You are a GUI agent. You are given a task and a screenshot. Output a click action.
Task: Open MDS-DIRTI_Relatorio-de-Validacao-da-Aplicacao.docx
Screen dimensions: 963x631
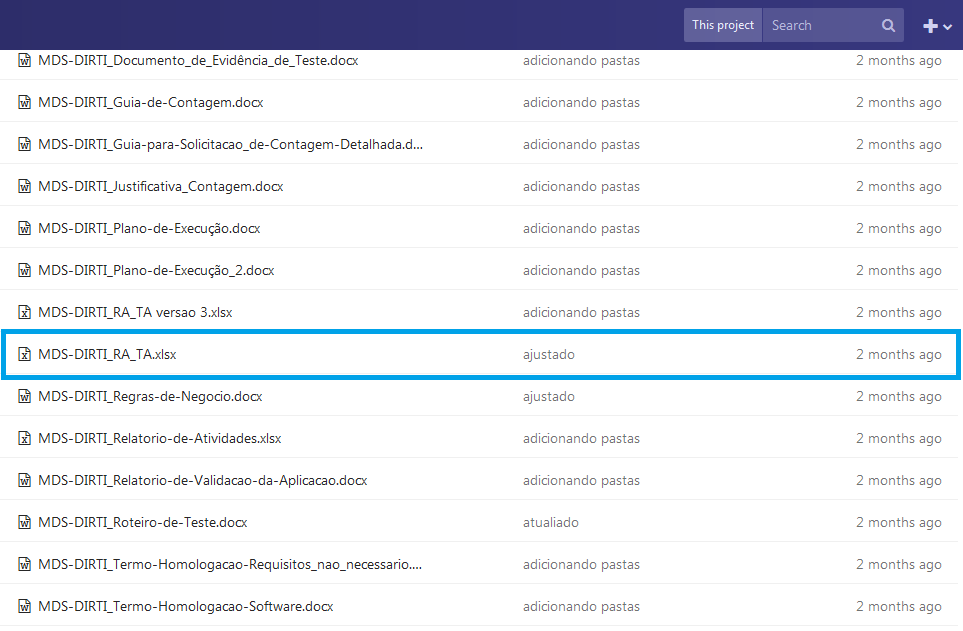[202, 481]
